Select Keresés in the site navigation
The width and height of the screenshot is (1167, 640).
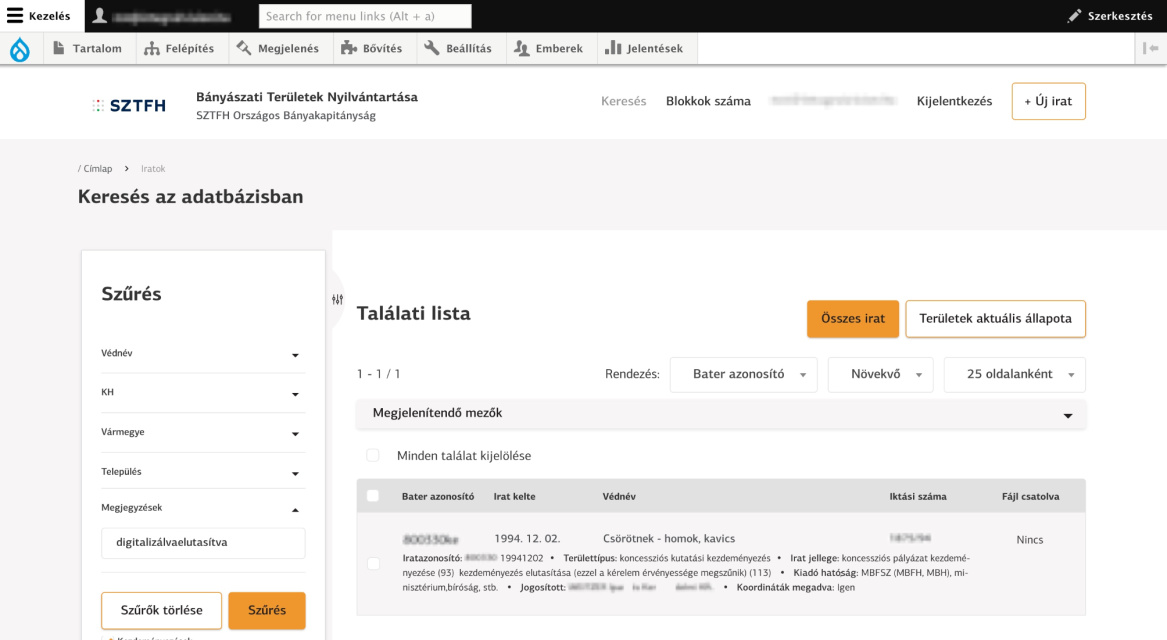[x=623, y=101]
